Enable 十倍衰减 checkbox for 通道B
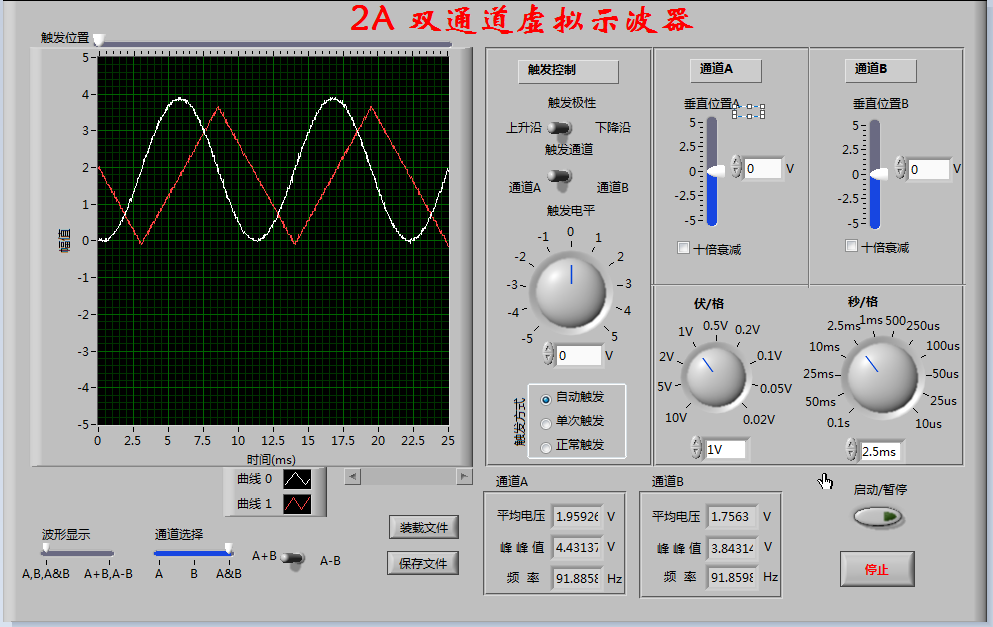993x627 pixels. 852,246
